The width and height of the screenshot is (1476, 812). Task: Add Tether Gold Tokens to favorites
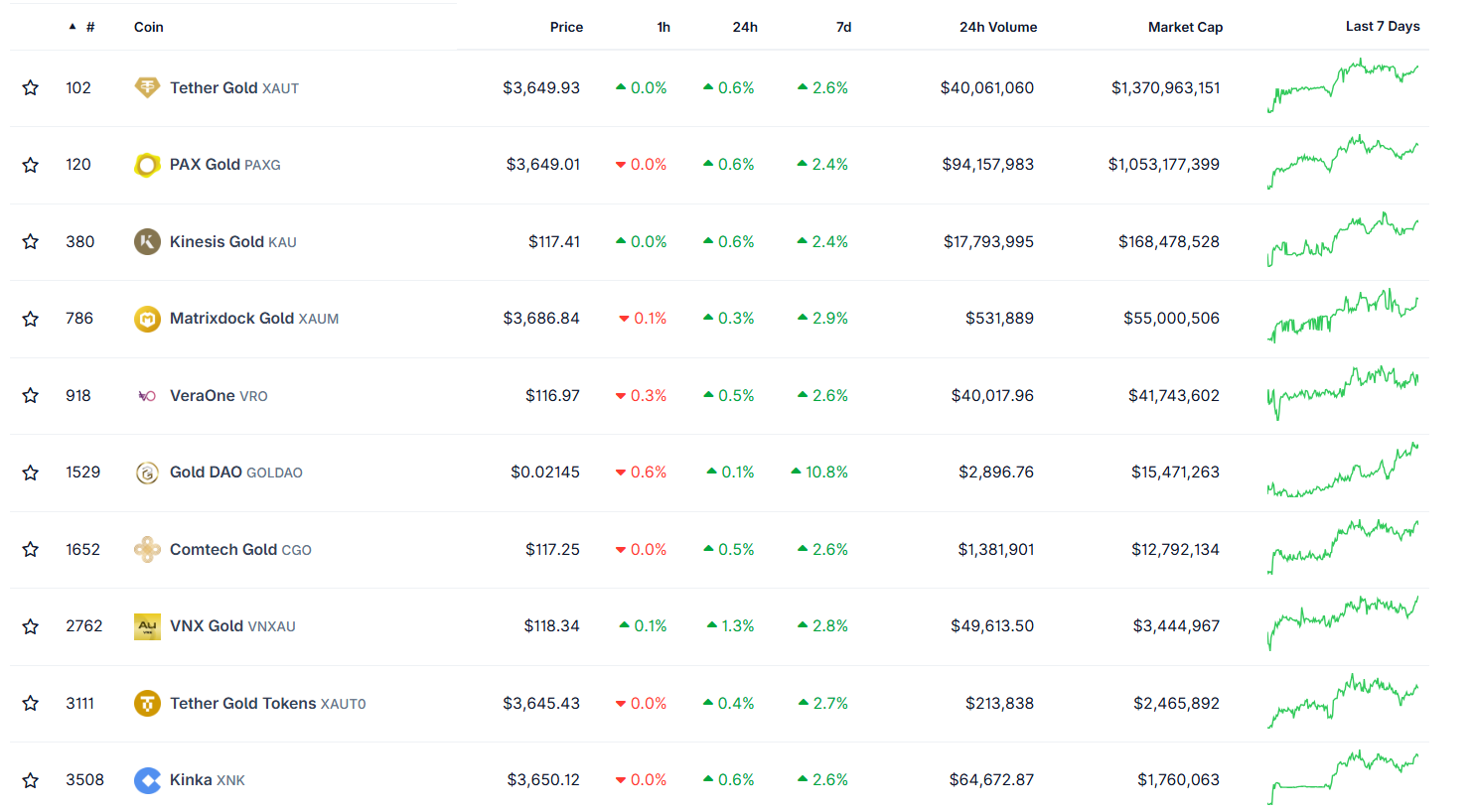coord(30,703)
